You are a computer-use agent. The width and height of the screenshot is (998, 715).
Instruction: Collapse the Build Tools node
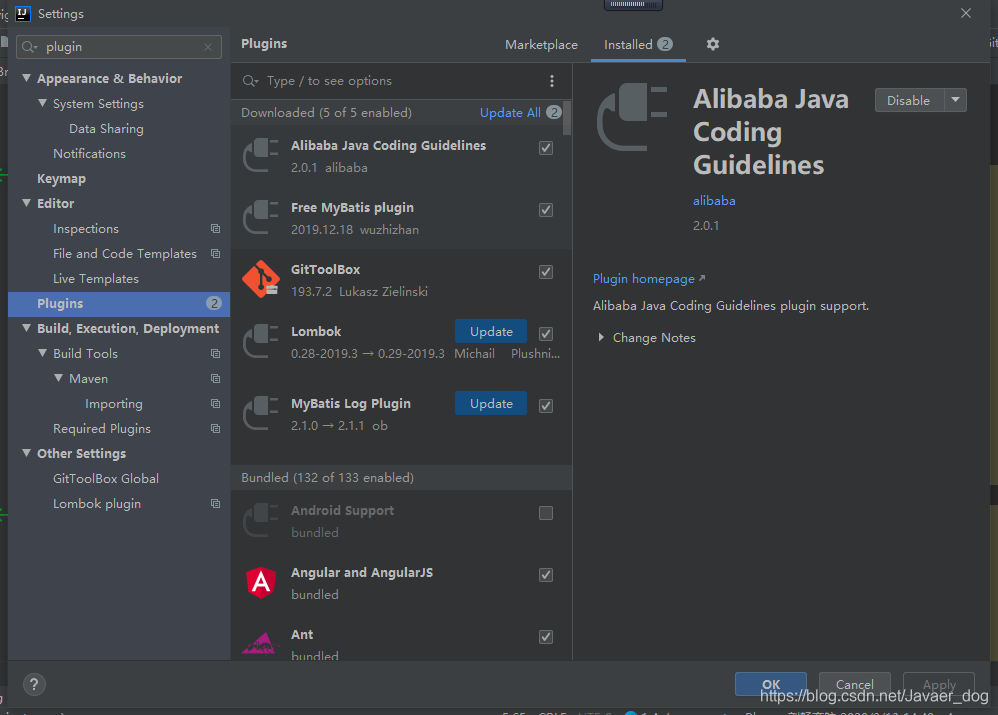pos(42,353)
